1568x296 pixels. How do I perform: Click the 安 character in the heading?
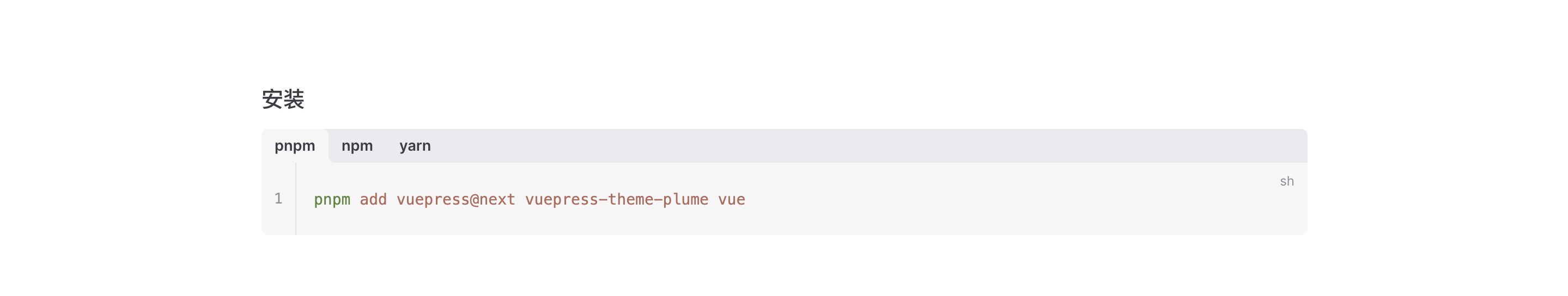coord(272,99)
